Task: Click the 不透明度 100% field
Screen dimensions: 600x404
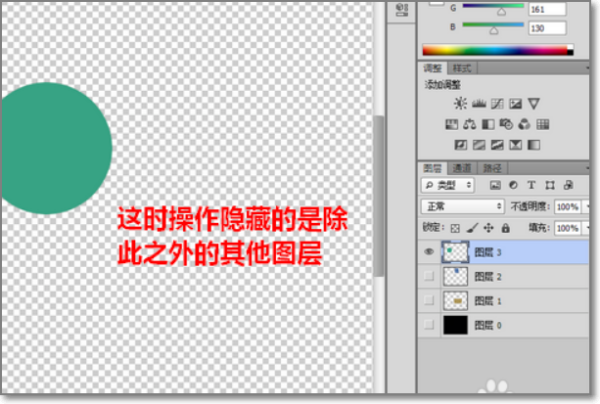Action: [567, 207]
